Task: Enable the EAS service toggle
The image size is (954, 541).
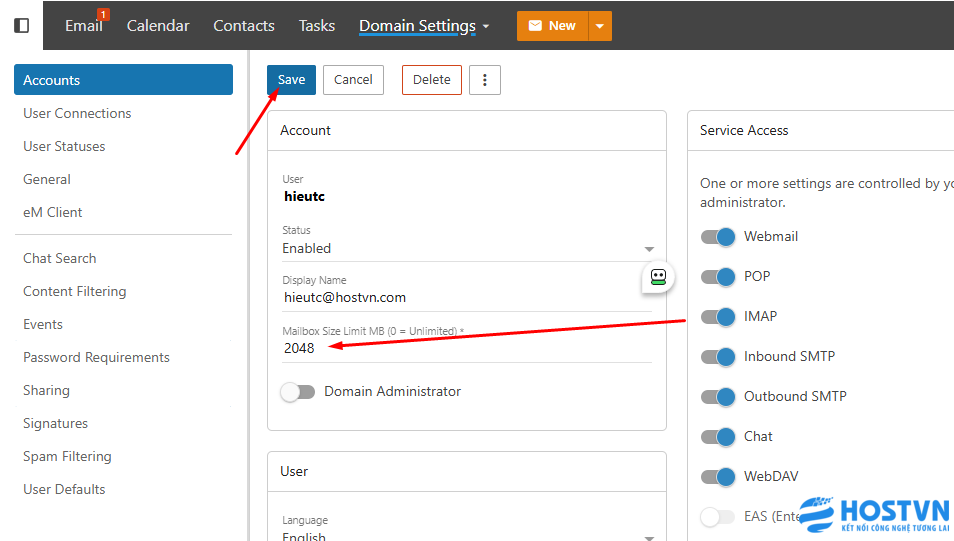Action: pos(718,517)
